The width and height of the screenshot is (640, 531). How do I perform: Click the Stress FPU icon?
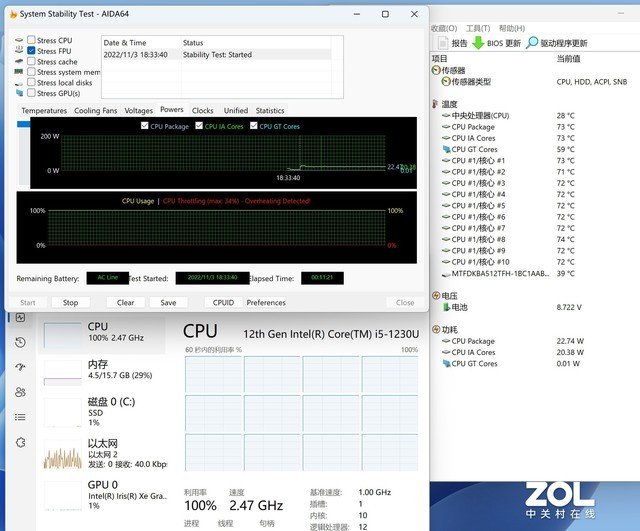tap(19, 50)
